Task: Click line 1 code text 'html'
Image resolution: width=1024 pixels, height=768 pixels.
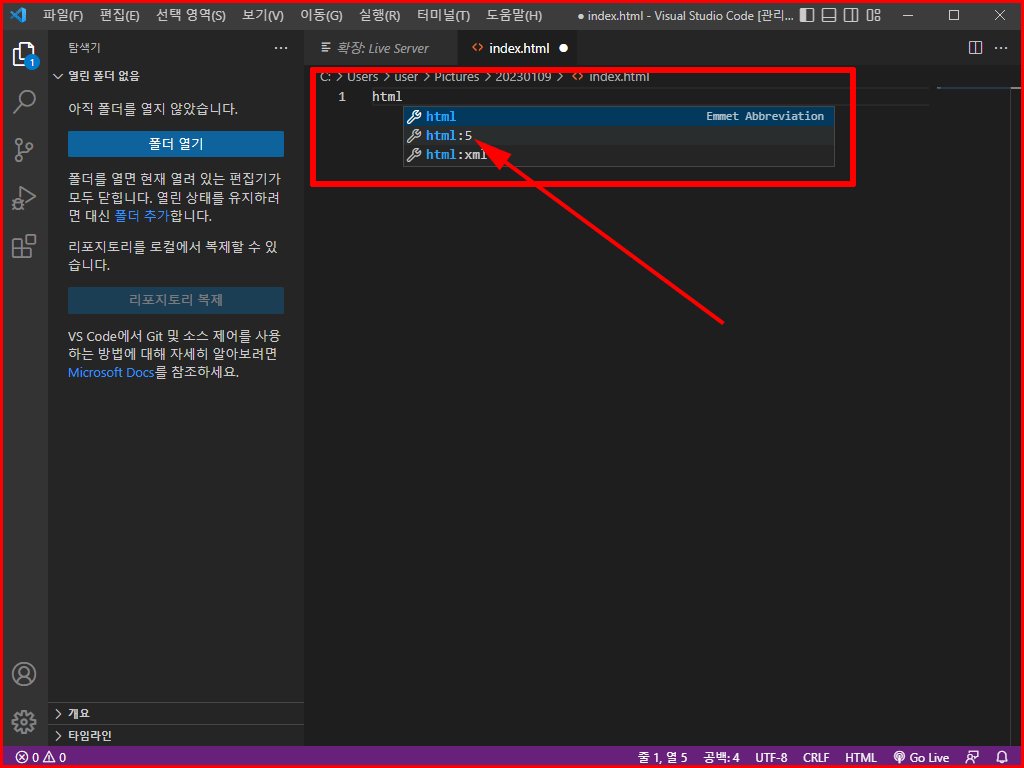Action: point(387,97)
